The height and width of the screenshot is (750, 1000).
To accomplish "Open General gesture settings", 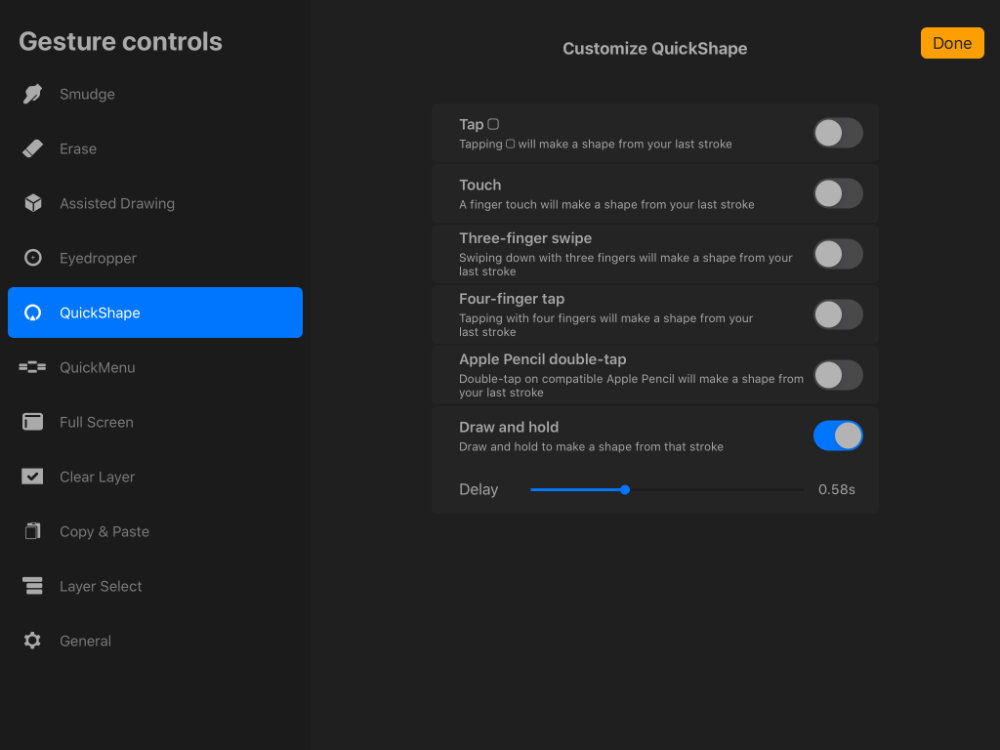I will point(155,640).
